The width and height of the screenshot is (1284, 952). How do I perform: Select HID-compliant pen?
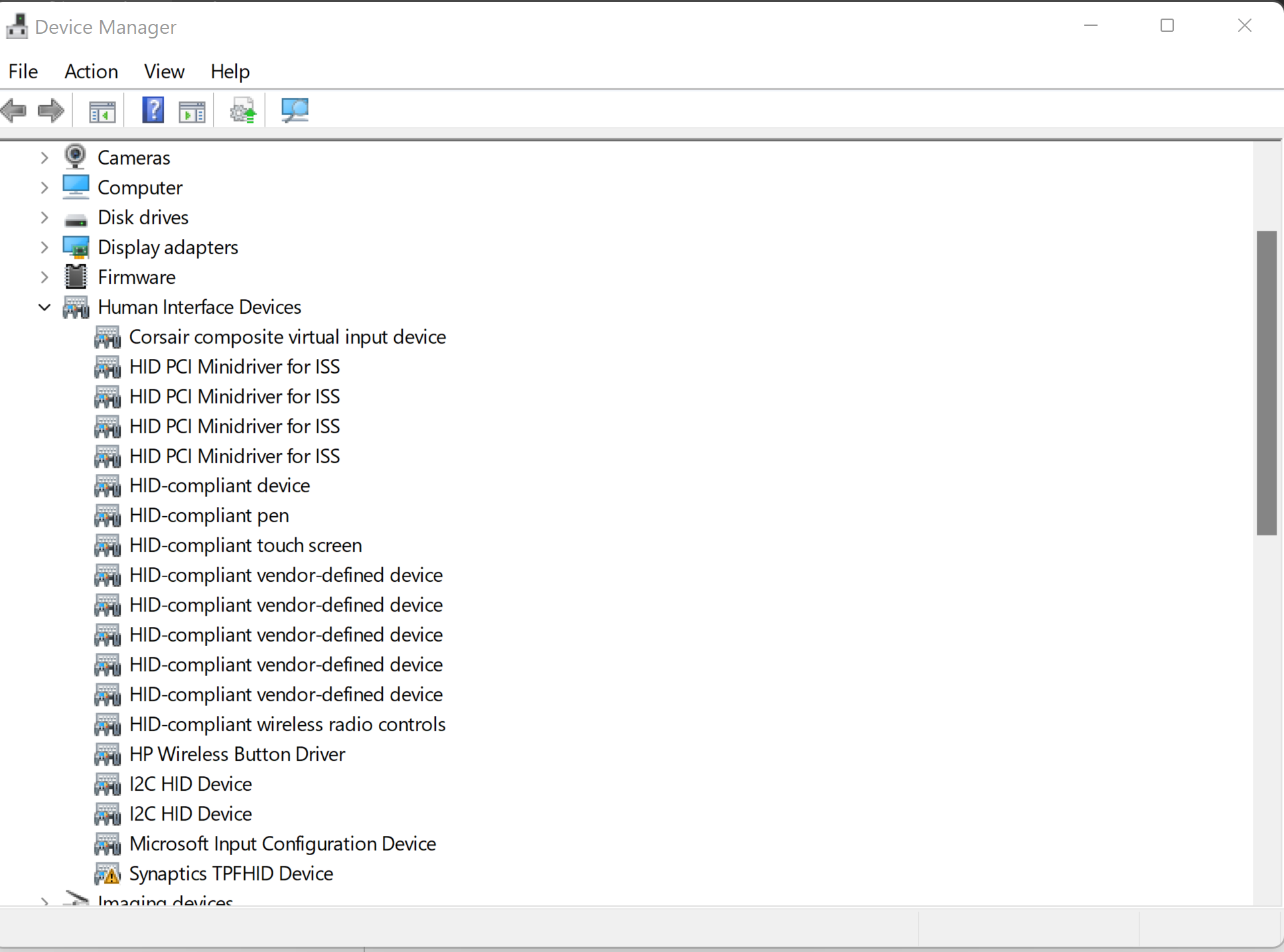(x=209, y=515)
